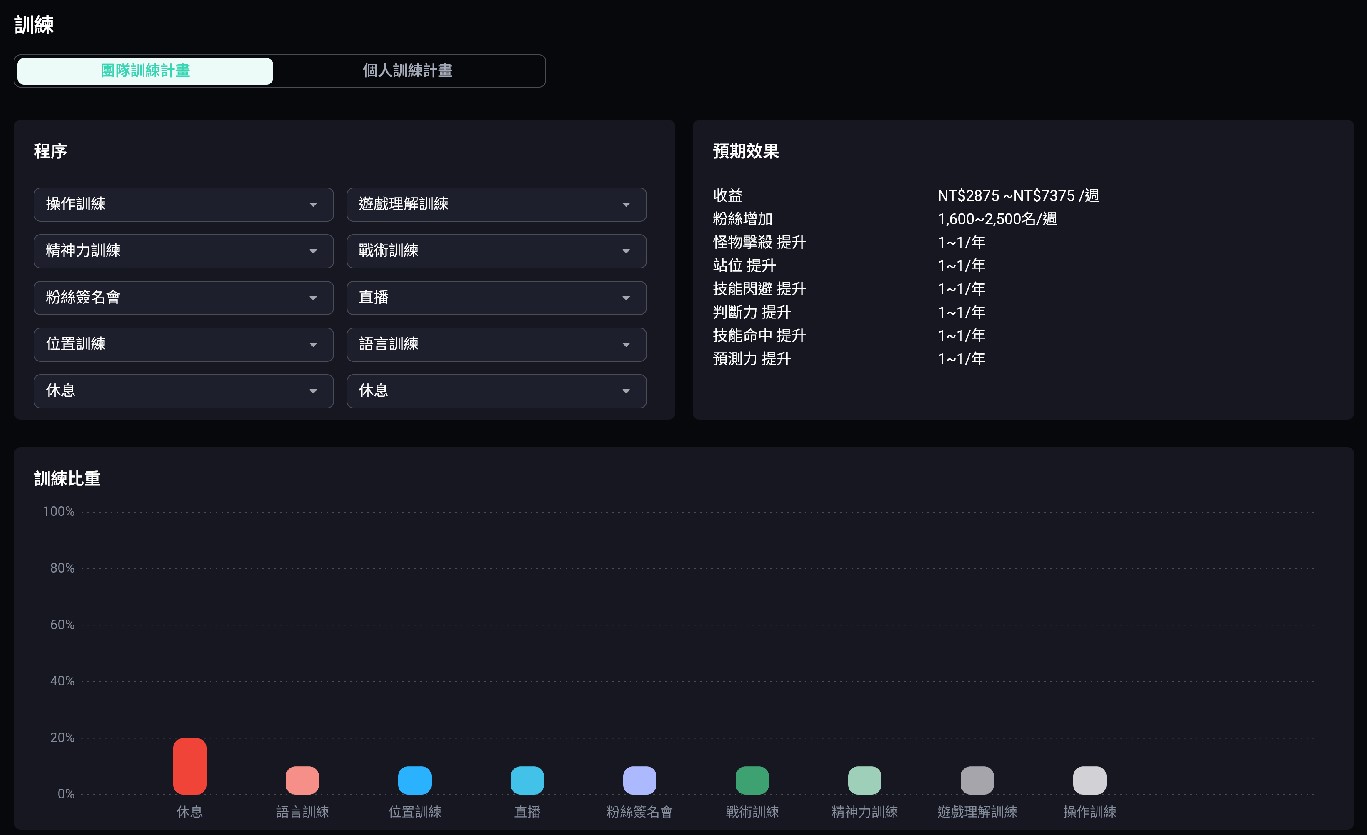Expand the 戰術訓練 dropdown
This screenshot has width=1367, height=835.
[x=496, y=251]
